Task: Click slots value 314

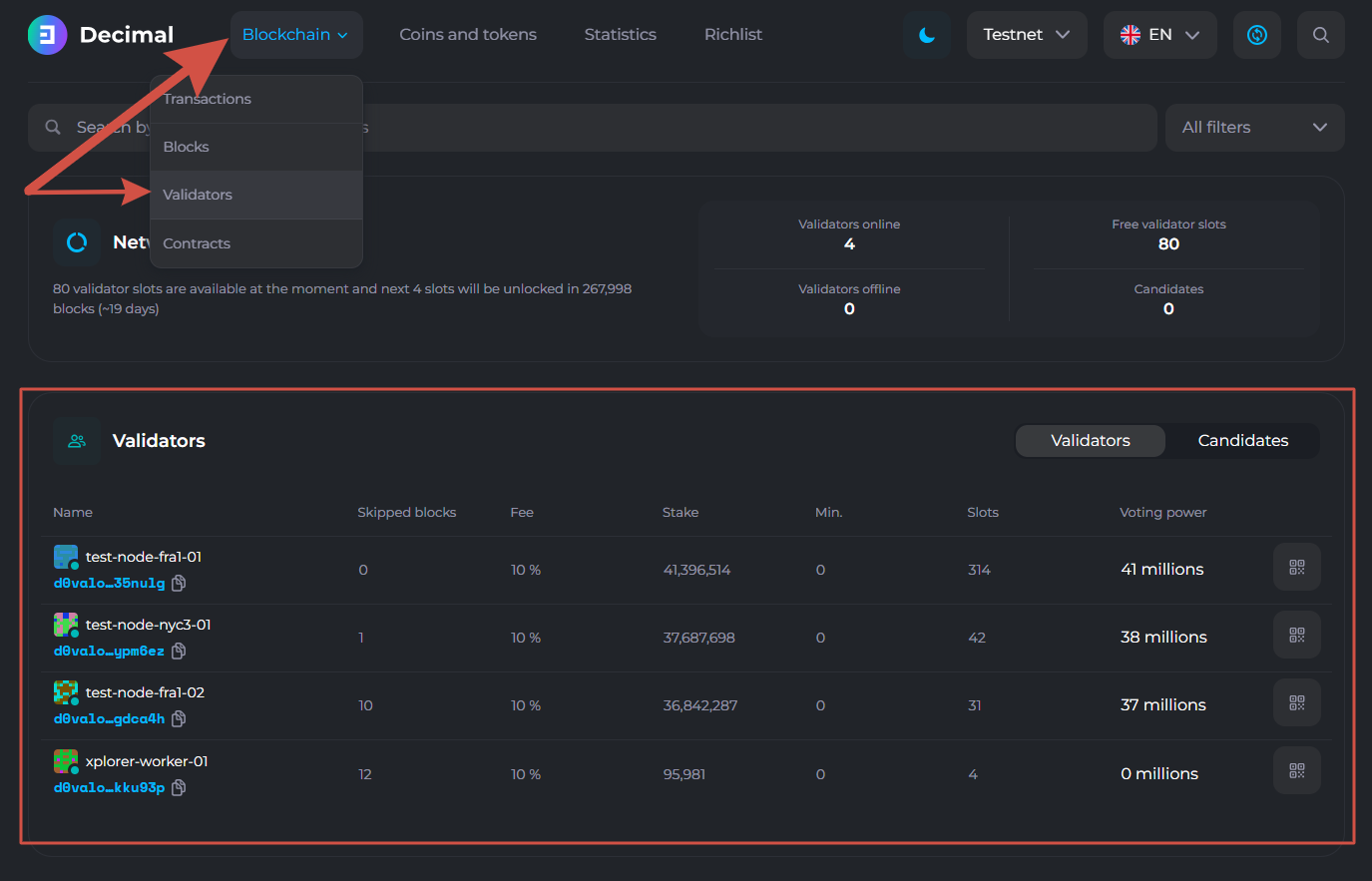Action: click(979, 570)
